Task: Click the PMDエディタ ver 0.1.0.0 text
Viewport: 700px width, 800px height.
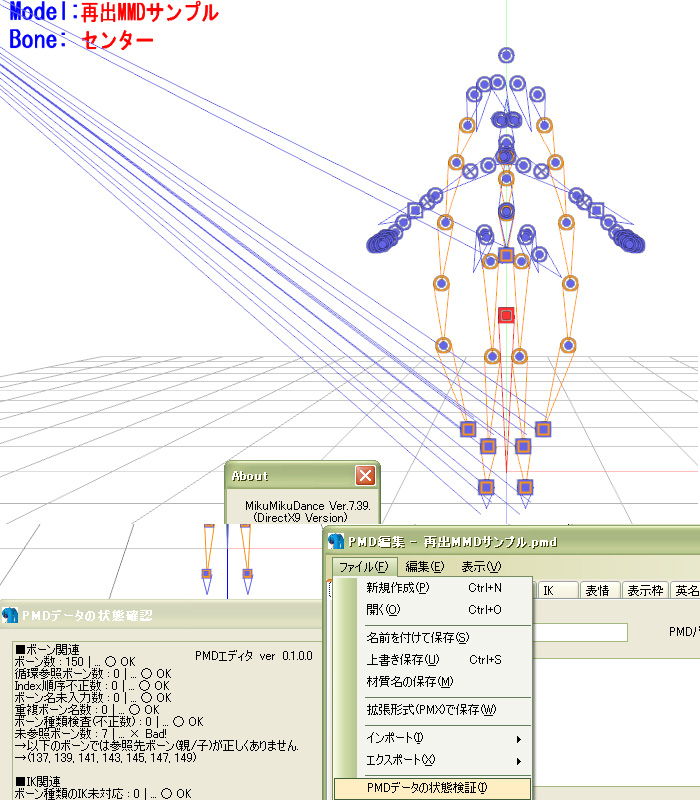Action: (254, 656)
